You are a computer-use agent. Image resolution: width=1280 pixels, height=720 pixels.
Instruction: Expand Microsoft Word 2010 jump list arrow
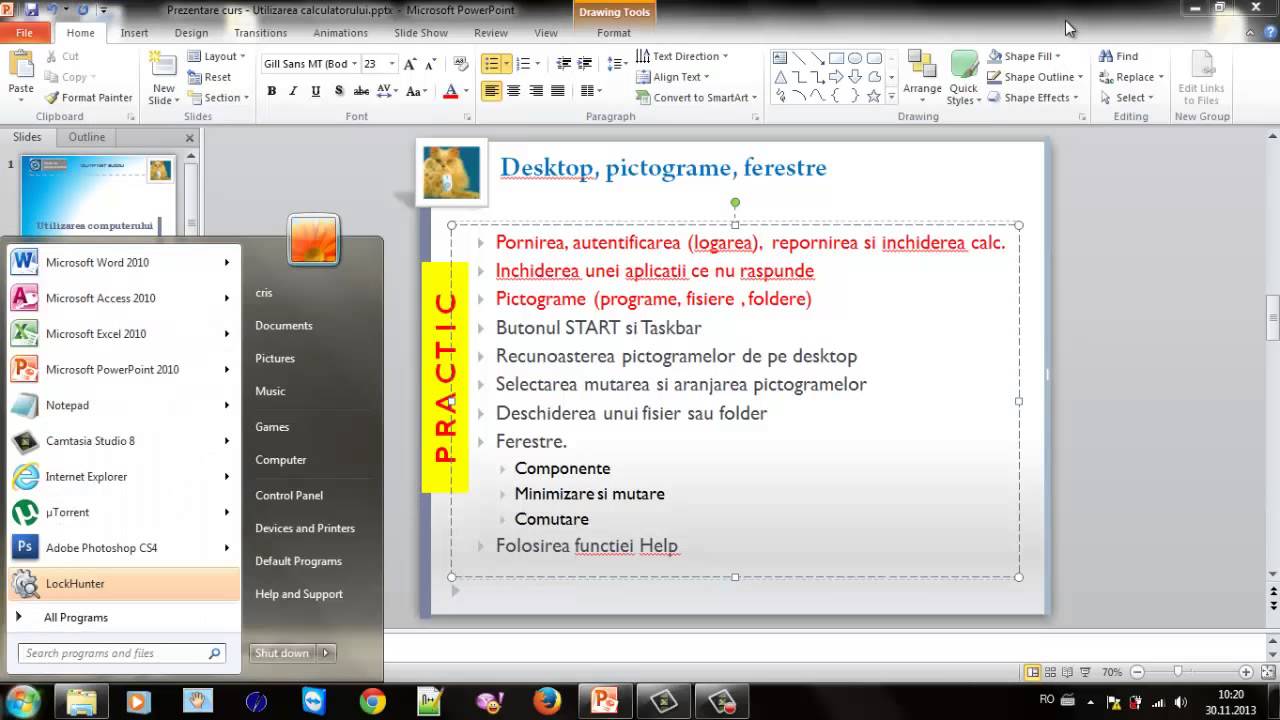(x=227, y=263)
